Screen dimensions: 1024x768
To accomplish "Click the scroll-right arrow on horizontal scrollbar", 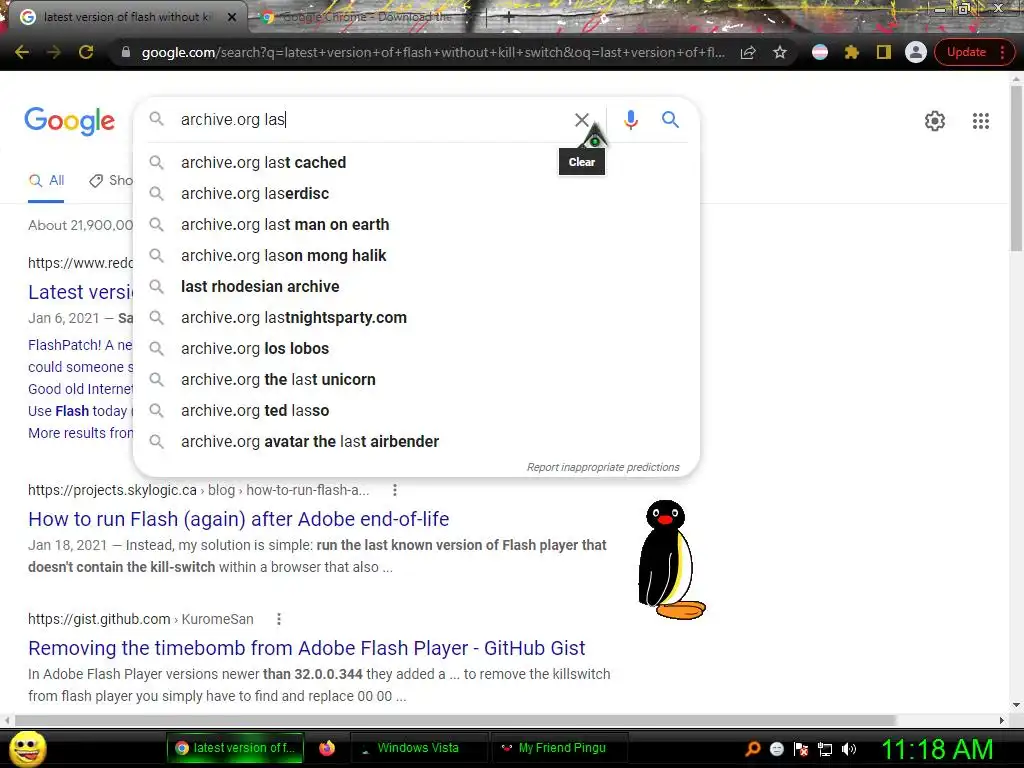I will 1002,720.
